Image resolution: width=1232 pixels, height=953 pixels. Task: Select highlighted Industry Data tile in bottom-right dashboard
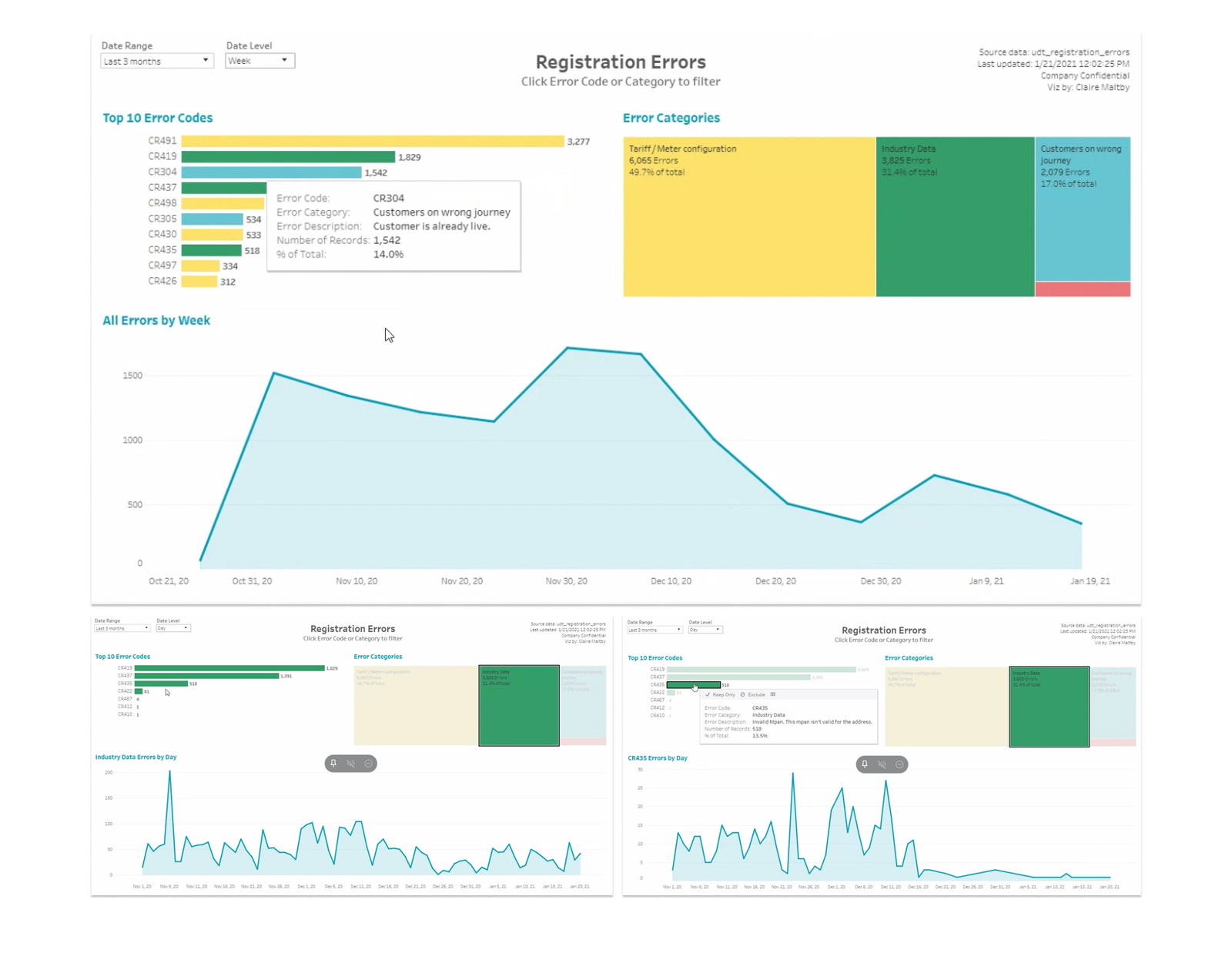coord(1049,707)
